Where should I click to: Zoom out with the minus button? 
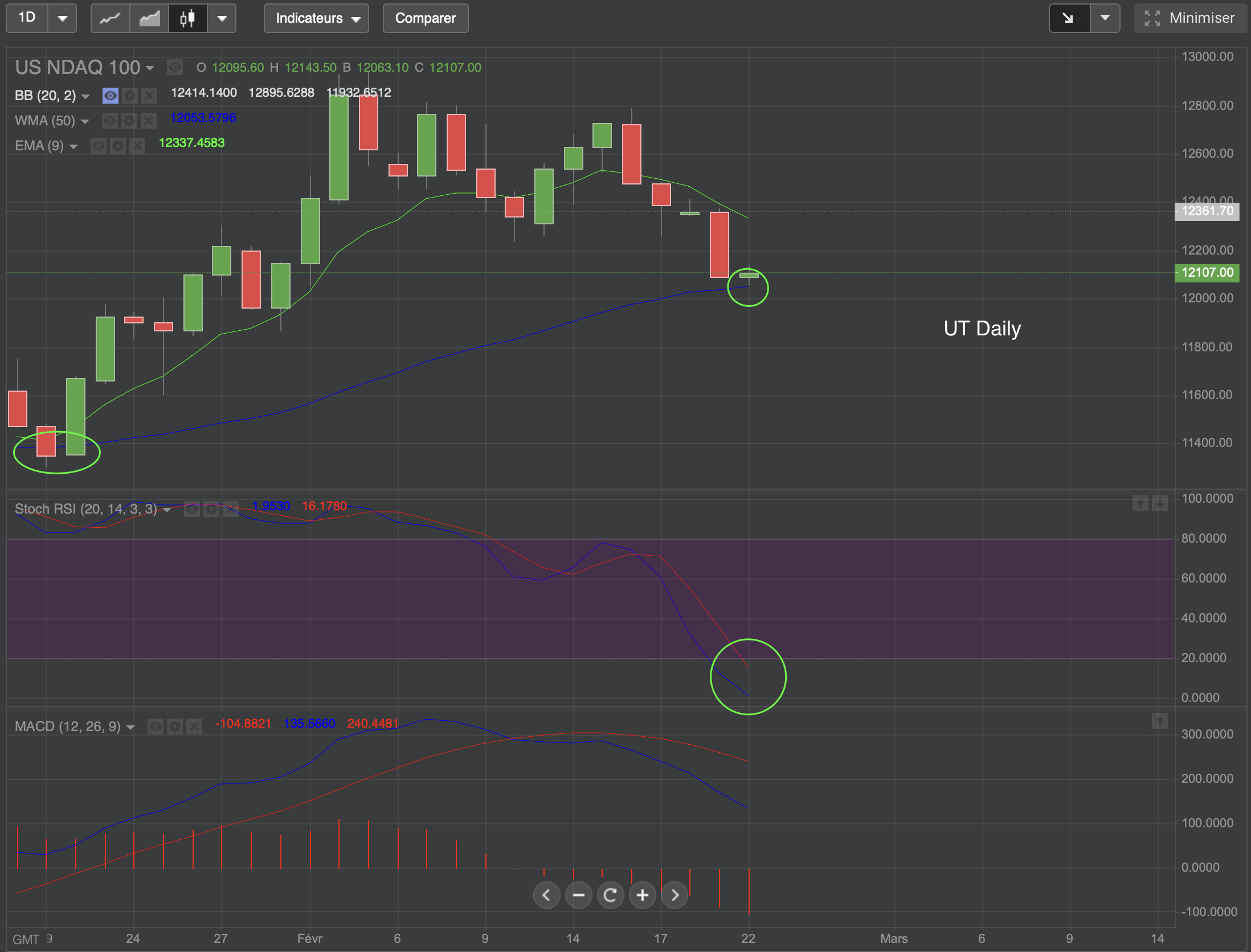point(579,895)
